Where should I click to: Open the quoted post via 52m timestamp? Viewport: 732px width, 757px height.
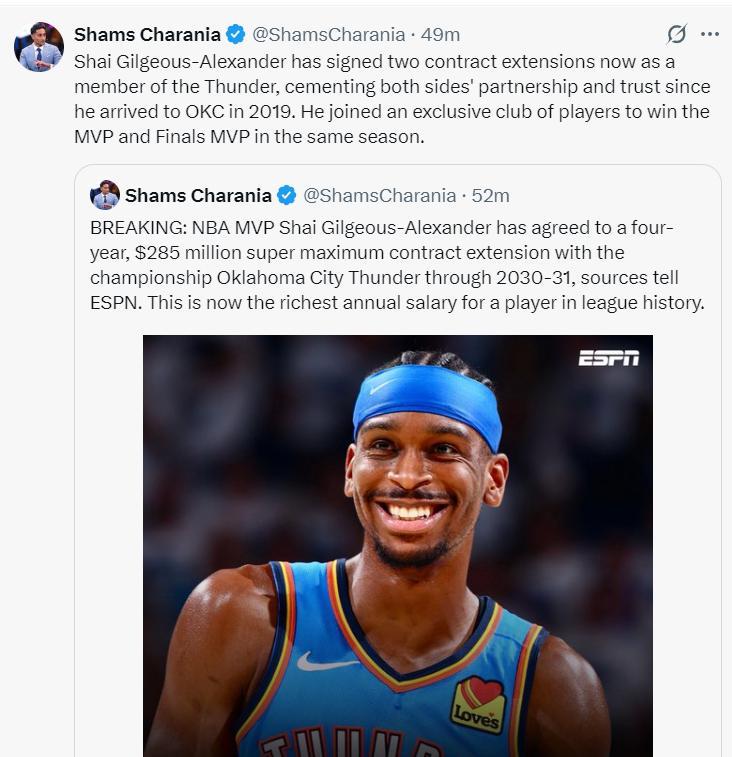pos(491,194)
